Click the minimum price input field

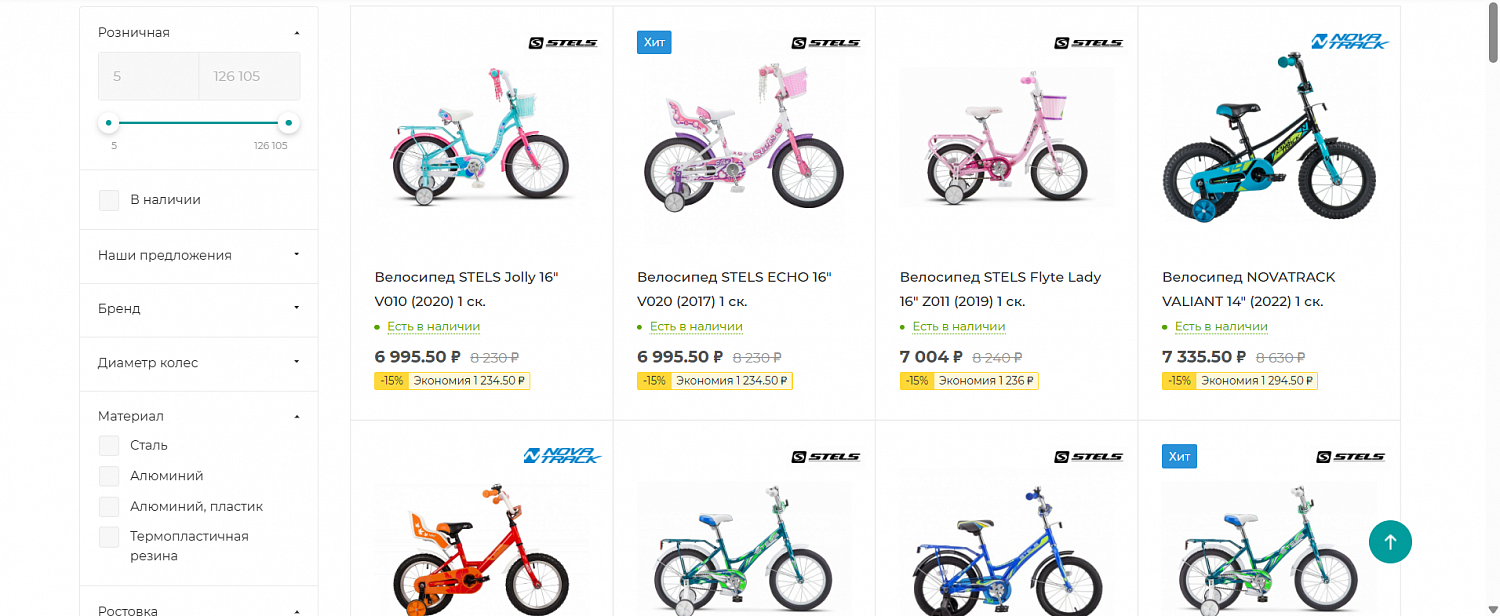[x=148, y=76]
